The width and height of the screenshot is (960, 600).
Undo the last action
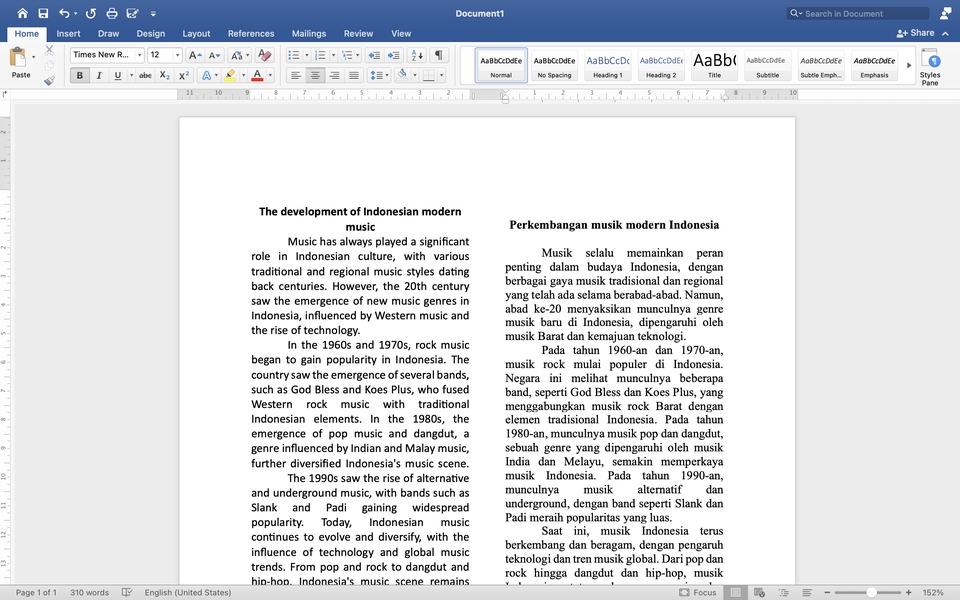pyautogui.click(x=64, y=13)
